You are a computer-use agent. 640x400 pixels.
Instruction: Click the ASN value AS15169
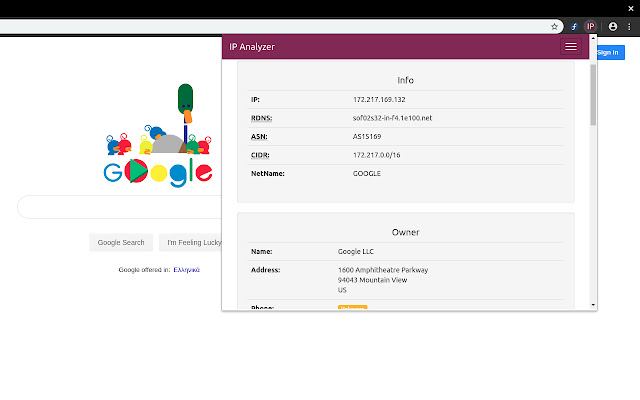click(367, 136)
